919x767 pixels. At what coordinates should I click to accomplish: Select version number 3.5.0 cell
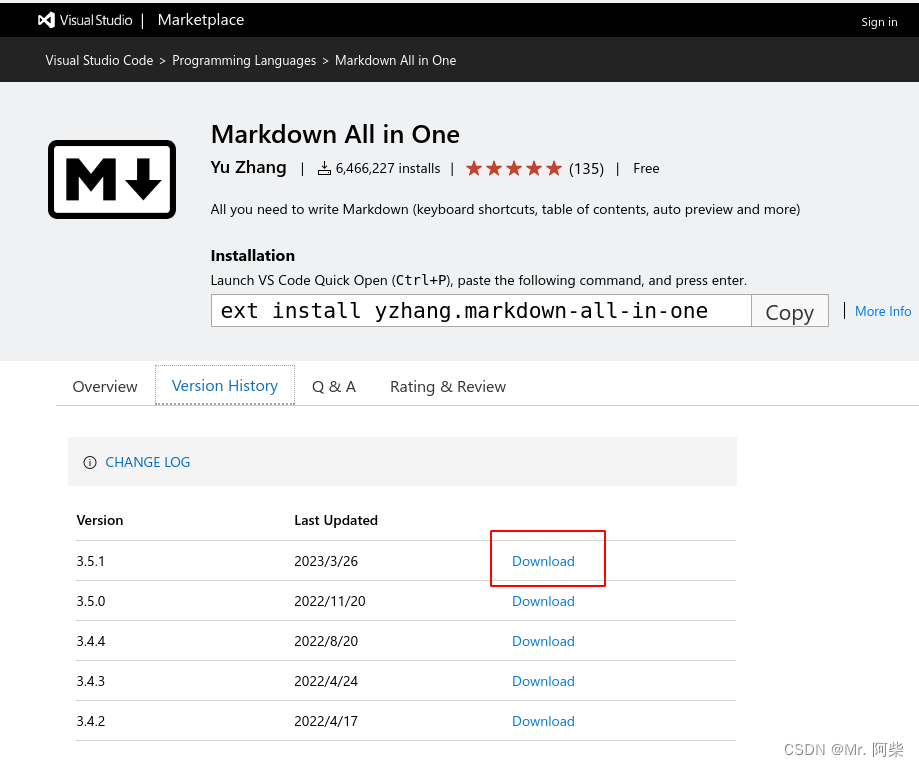(x=91, y=601)
